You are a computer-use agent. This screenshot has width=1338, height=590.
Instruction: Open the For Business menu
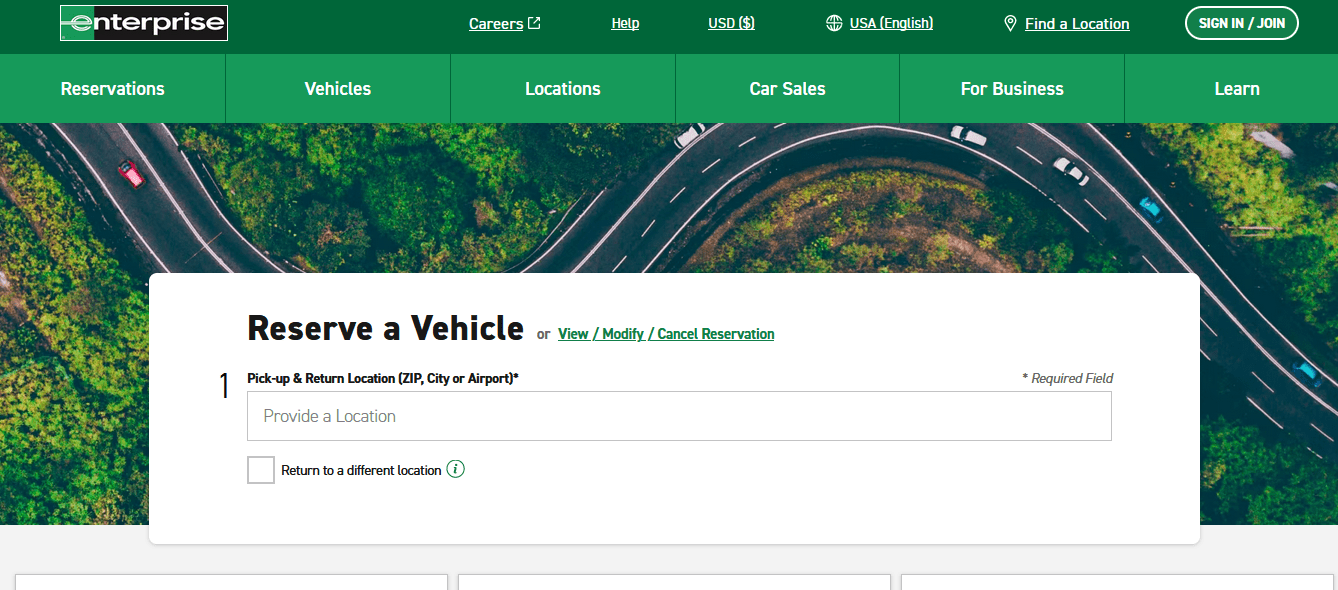pos(1012,88)
